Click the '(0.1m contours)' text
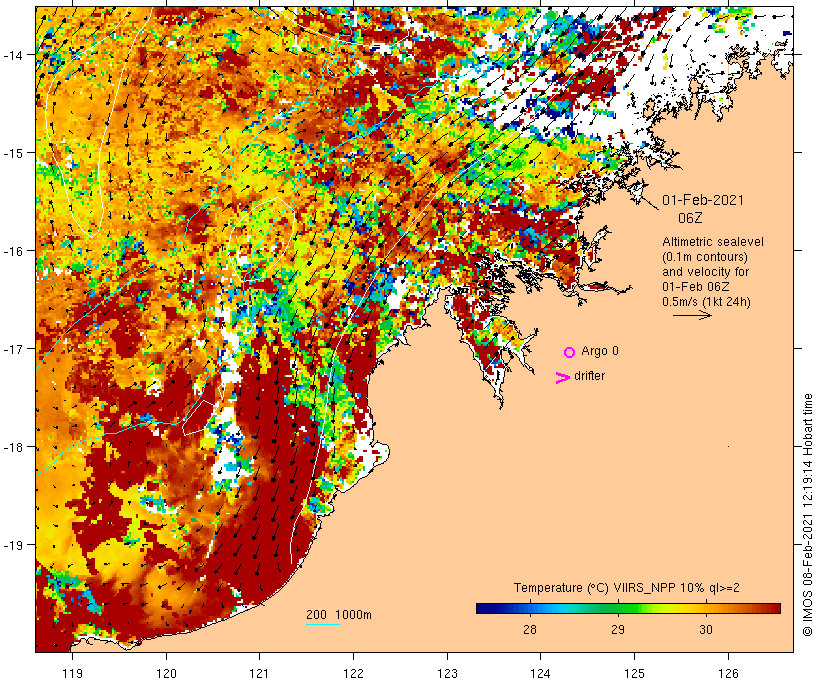 tap(705, 257)
